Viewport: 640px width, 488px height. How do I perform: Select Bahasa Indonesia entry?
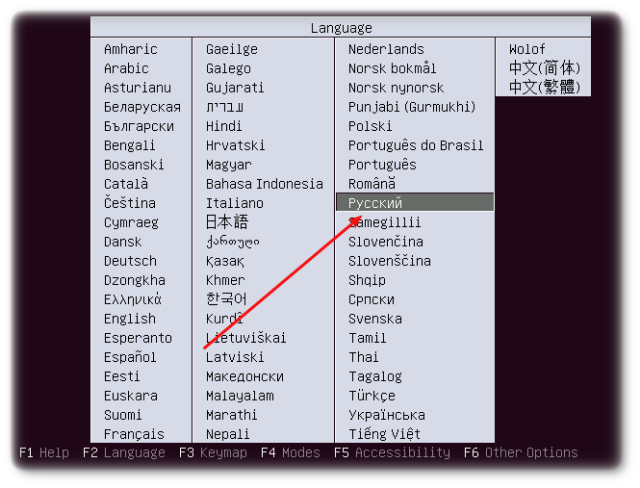[x=264, y=184]
